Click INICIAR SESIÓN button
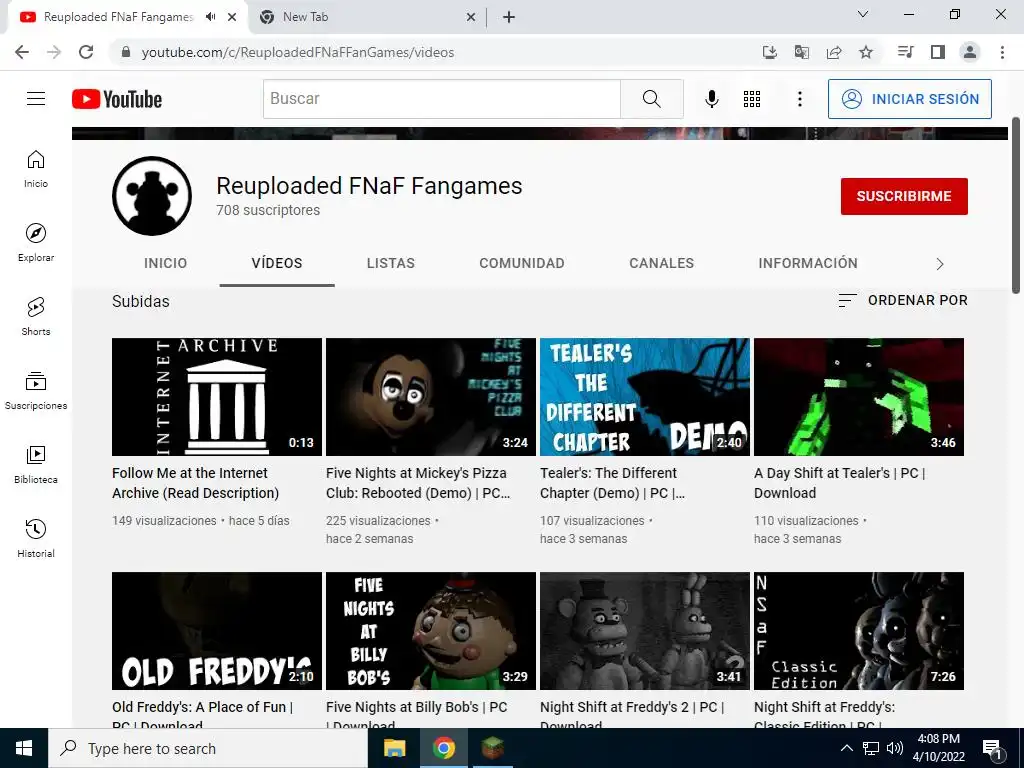 pyautogui.click(x=910, y=99)
